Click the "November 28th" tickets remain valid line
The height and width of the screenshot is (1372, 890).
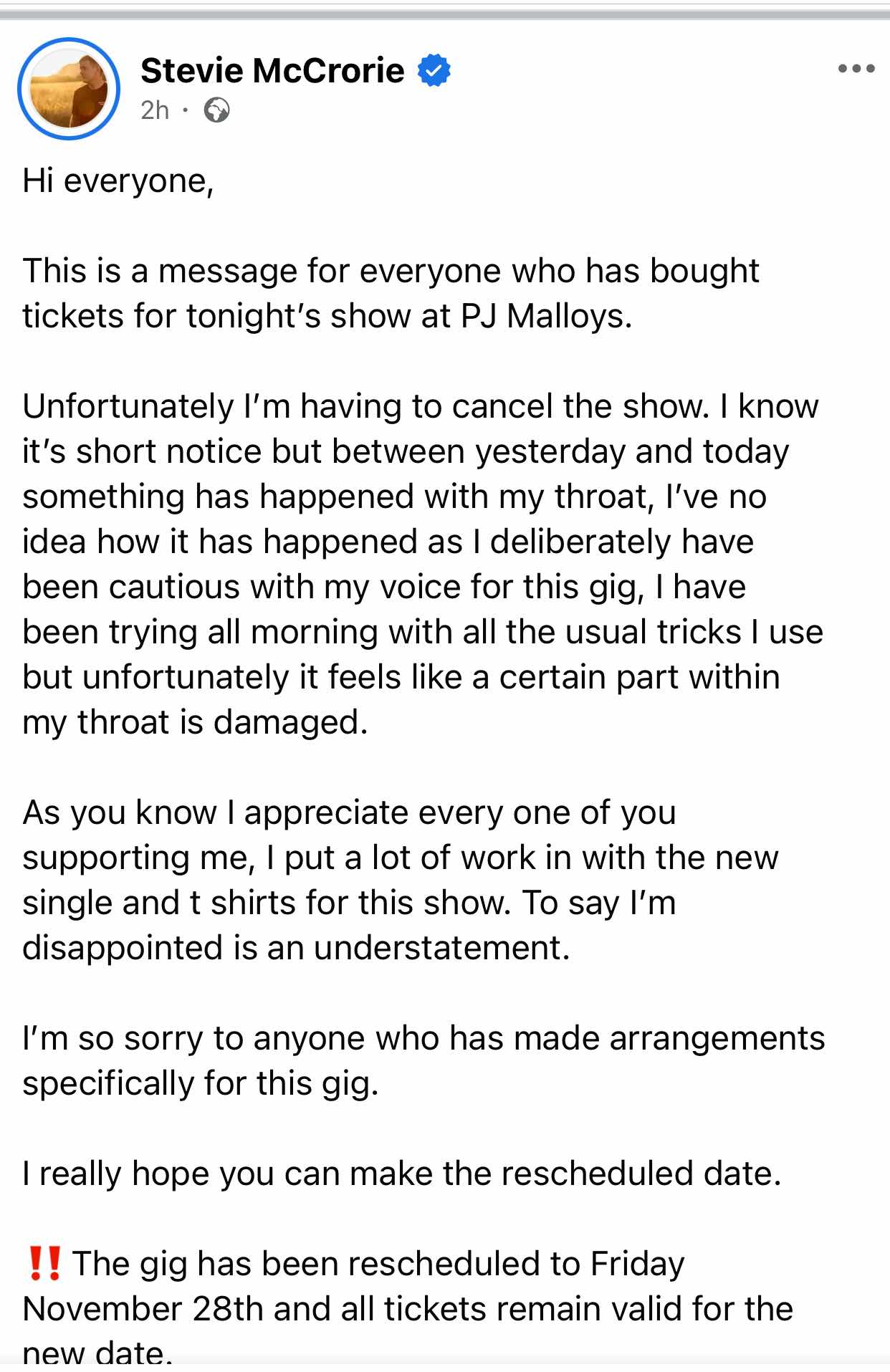point(408,1309)
